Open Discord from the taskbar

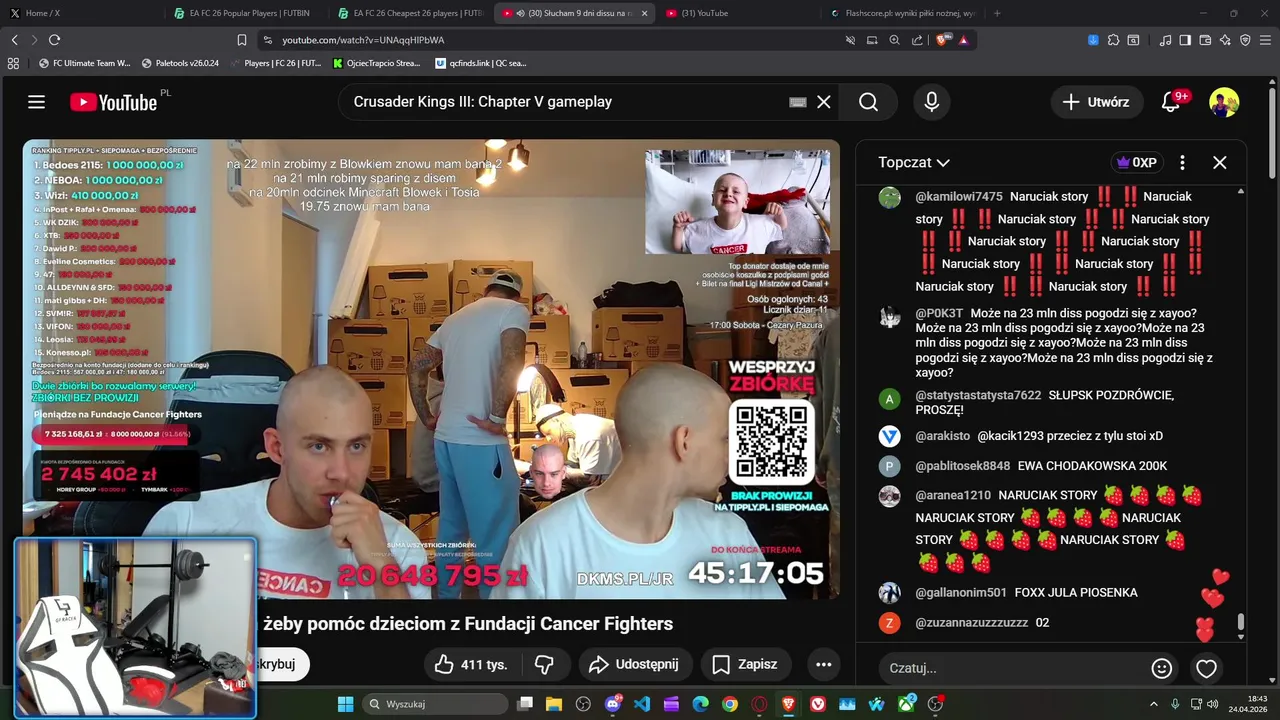point(613,704)
